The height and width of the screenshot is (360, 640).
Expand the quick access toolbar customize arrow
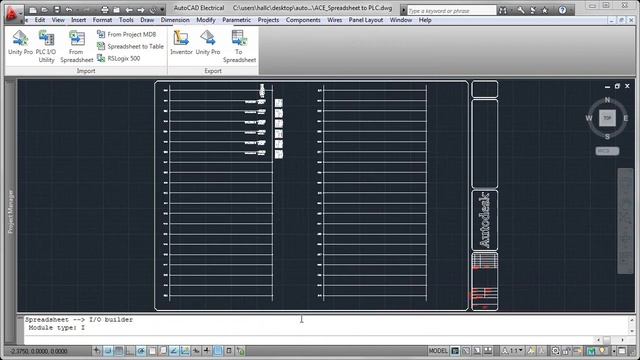tap(162, 10)
